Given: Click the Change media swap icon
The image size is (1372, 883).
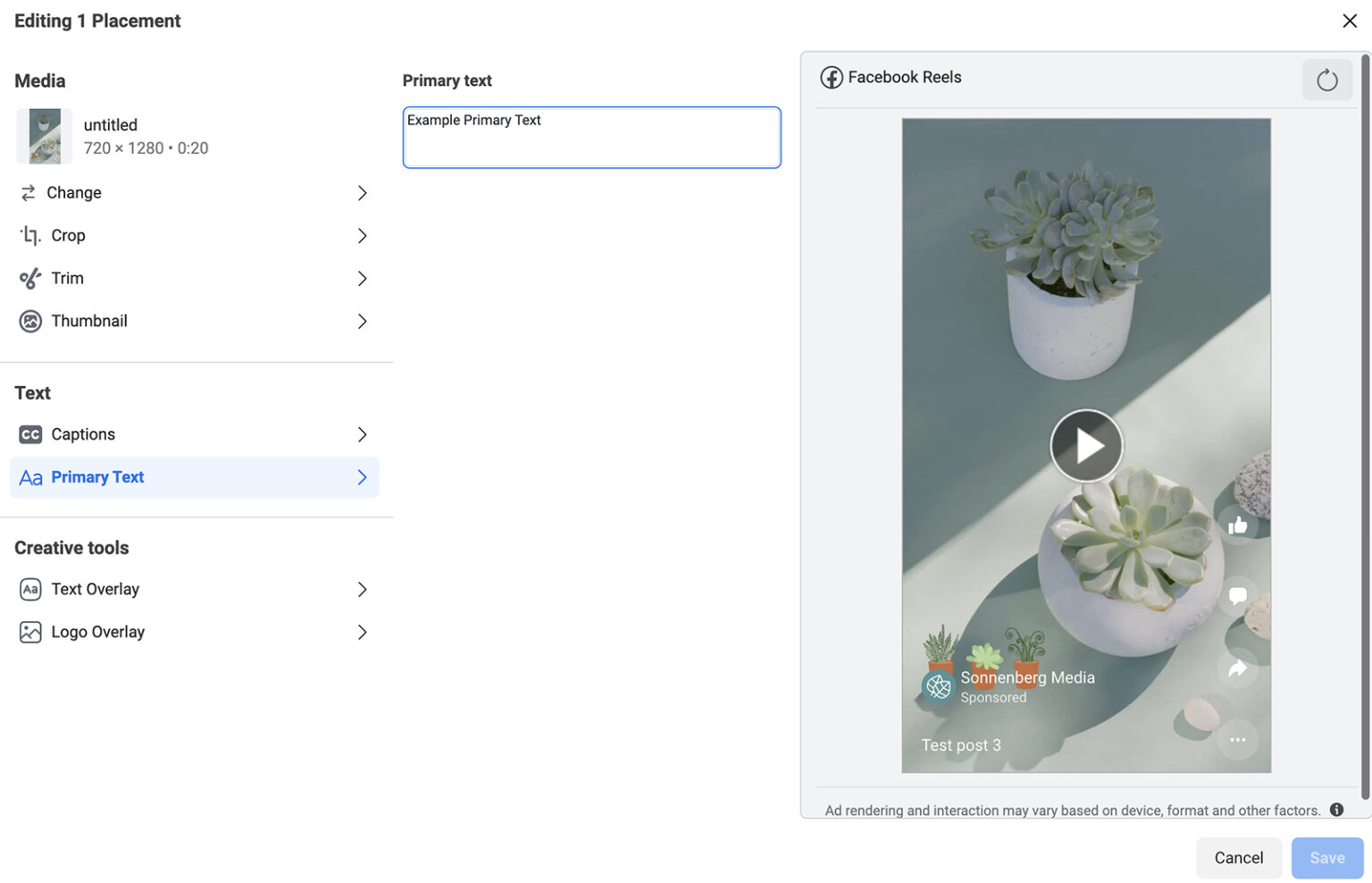Looking at the screenshot, I should pyautogui.click(x=29, y=192).
